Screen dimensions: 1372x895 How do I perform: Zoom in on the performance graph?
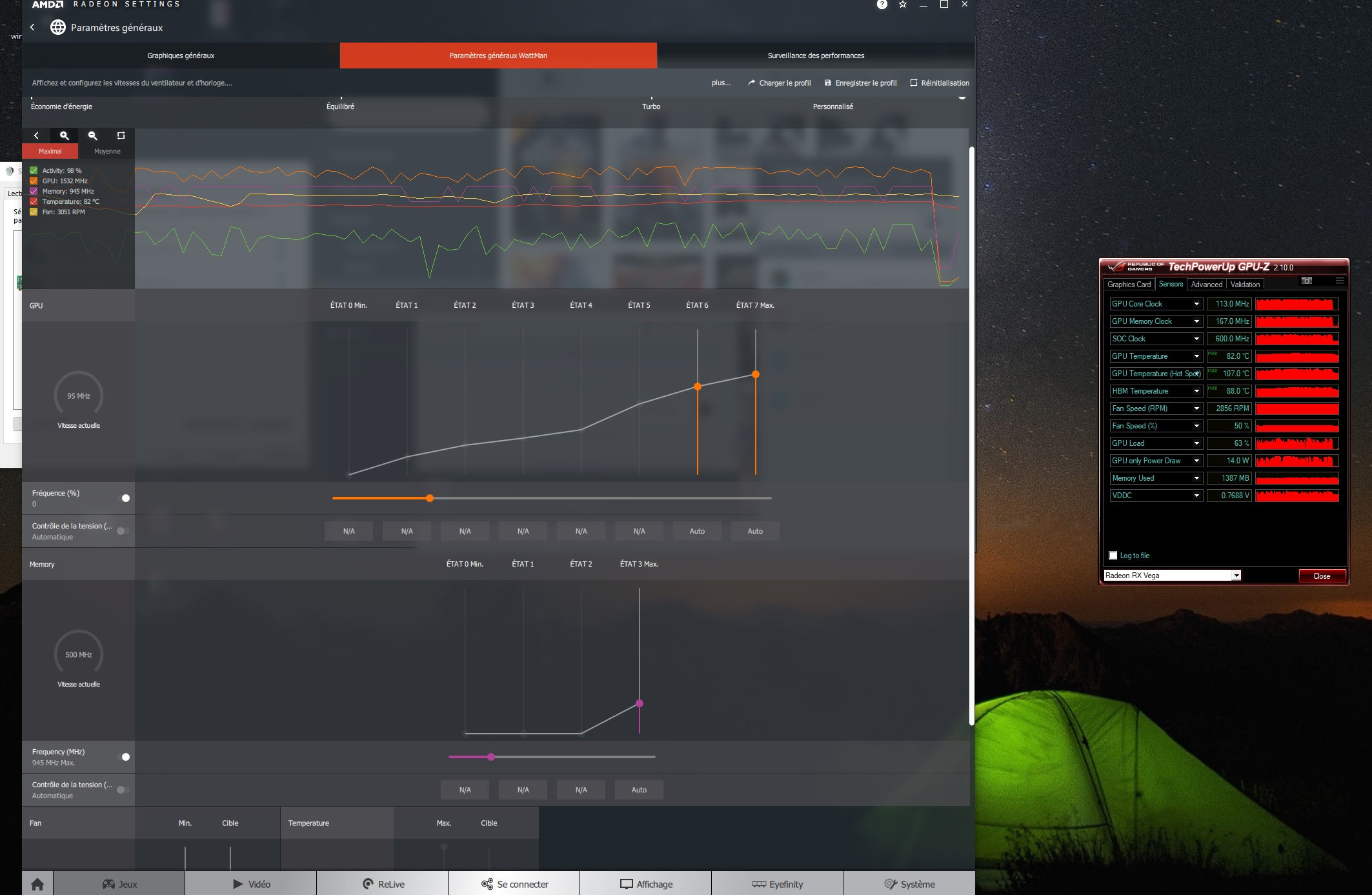click(x=64, y=136)
